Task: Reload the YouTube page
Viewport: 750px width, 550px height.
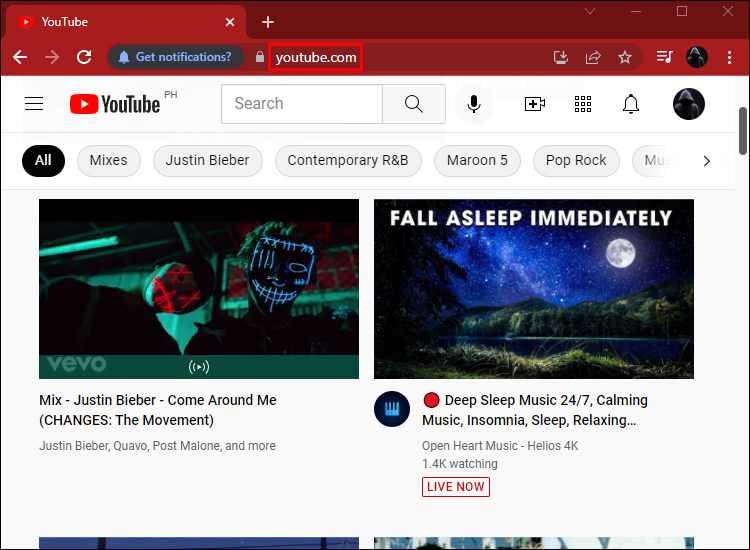Action: [84, 57]
